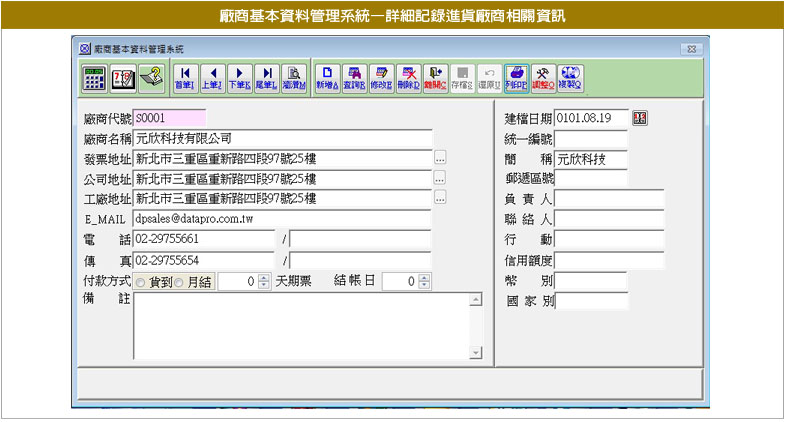Open the calculator tool icon
Screen dimensions: 786x422
(95, 78)
